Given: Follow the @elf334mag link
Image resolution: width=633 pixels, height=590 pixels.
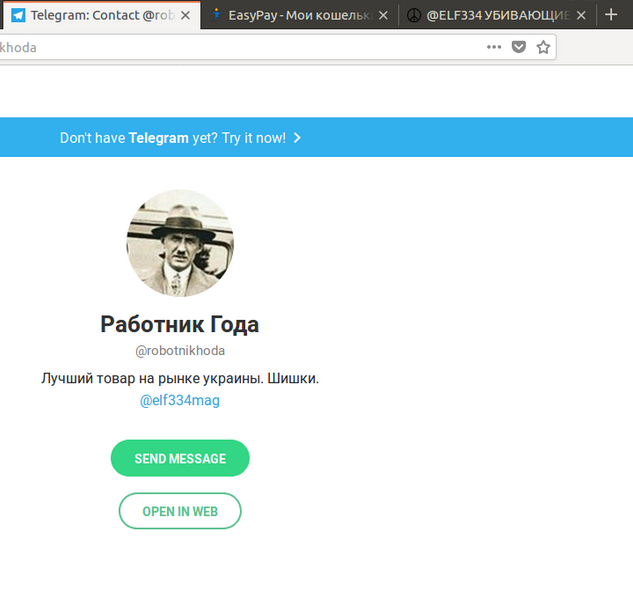Looking at the screenshot, I should coord(180,400).
